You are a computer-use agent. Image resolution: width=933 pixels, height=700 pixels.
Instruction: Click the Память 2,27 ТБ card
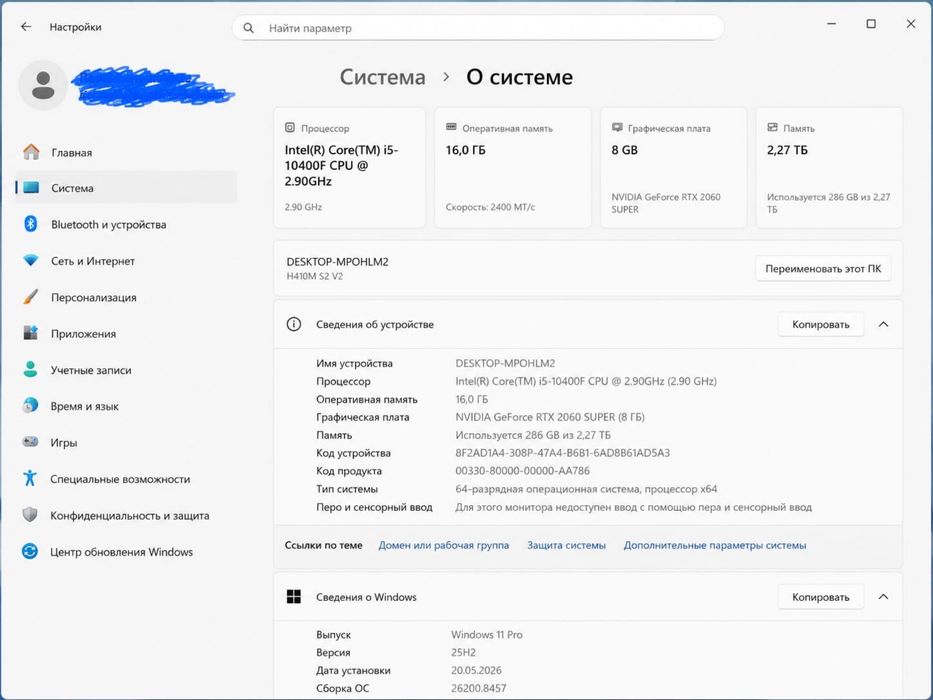click(829, 167)
